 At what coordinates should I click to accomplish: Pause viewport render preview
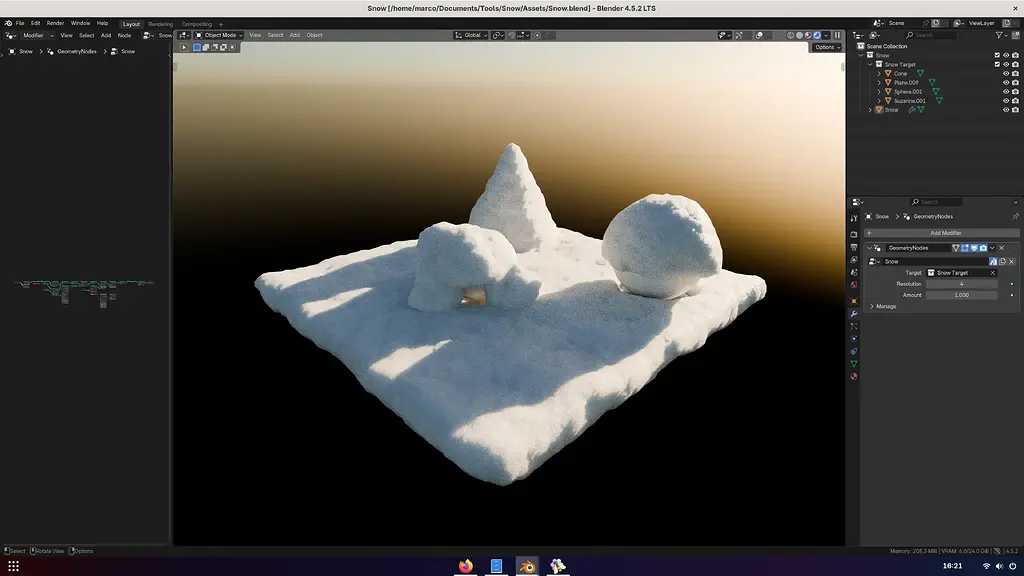[x=837, y=35]
